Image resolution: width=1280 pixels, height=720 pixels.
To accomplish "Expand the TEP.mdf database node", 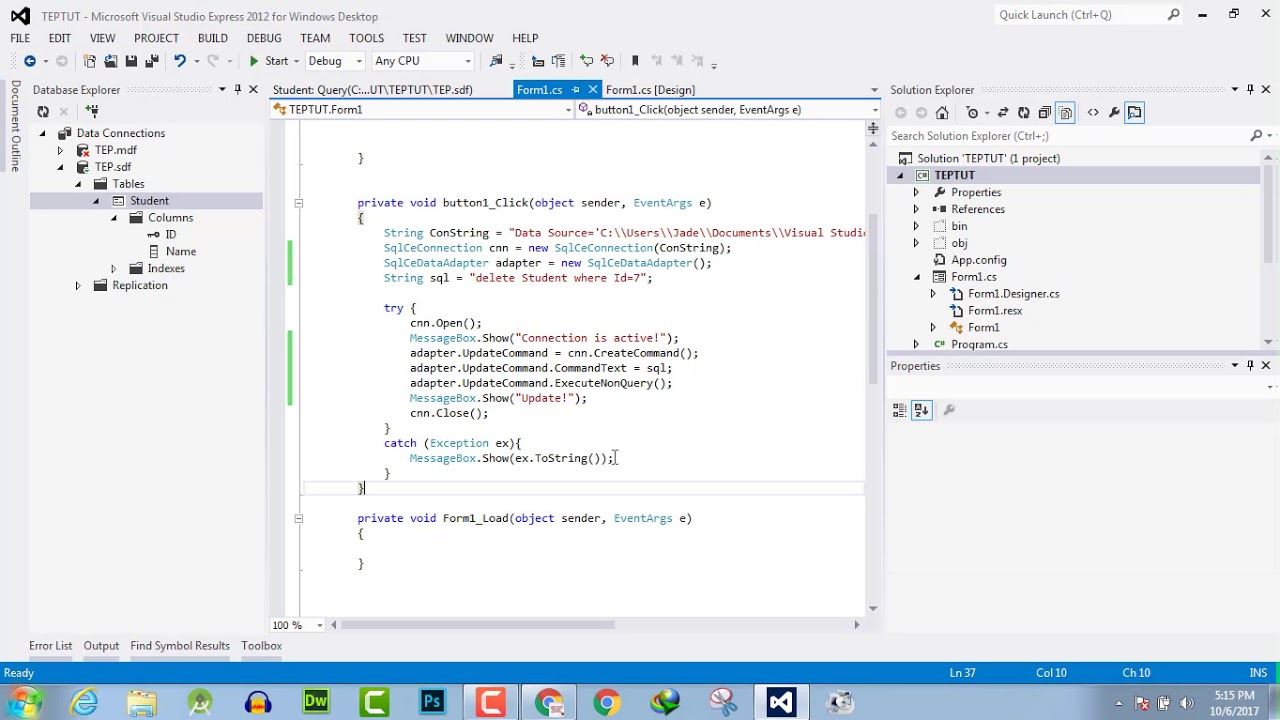I will point(60,150).
